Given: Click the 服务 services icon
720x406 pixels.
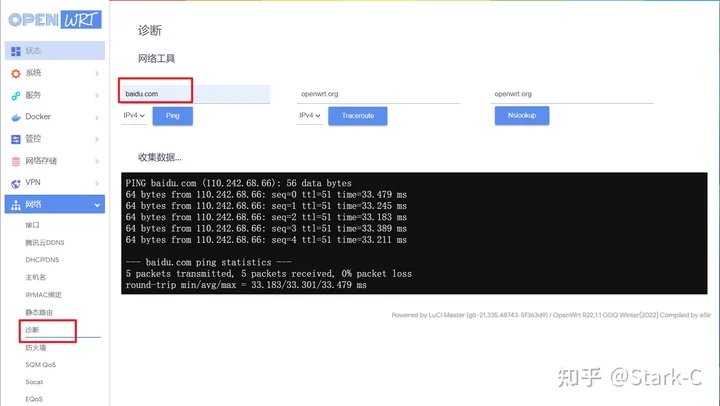Looking at the screenshot, I should click(15, 95).
